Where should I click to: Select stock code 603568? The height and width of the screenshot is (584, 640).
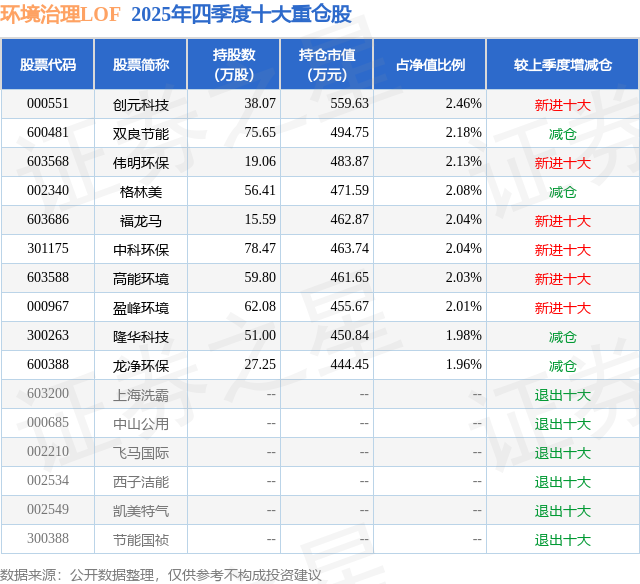(48, 162)
